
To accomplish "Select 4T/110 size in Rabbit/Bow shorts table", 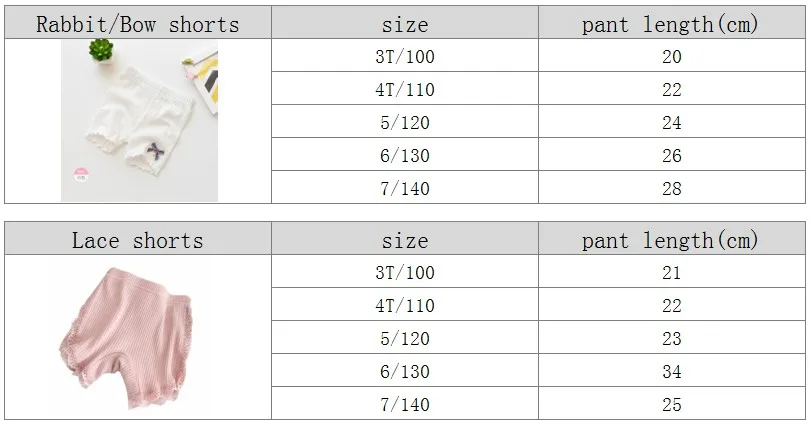I will pos(405,89).
